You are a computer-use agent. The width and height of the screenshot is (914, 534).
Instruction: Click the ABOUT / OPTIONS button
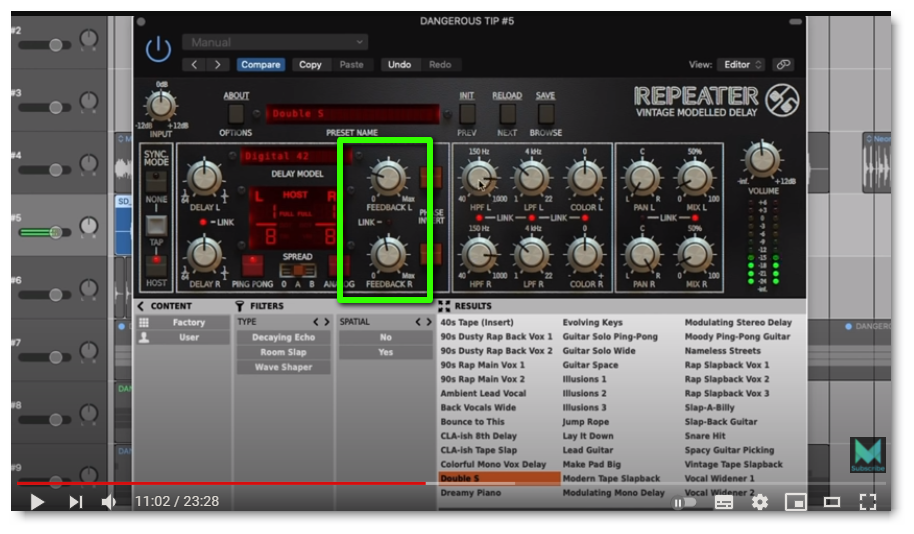click(235, 114)
